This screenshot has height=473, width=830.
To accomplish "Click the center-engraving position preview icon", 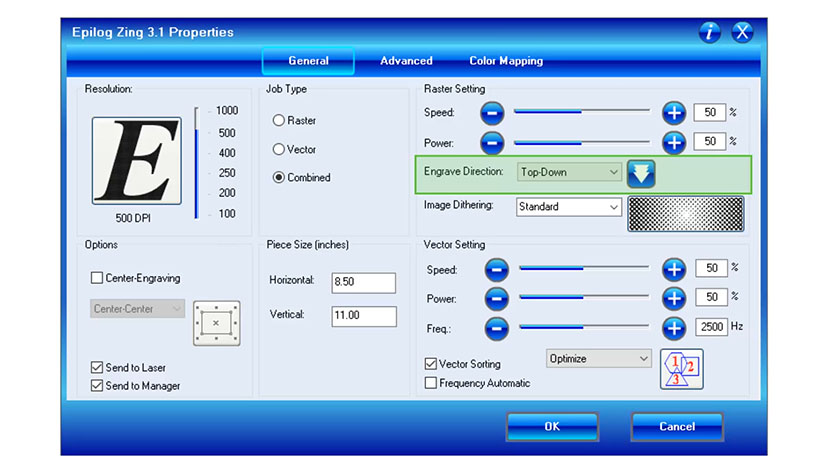I will pyautogui.click(x=215, y=323).
